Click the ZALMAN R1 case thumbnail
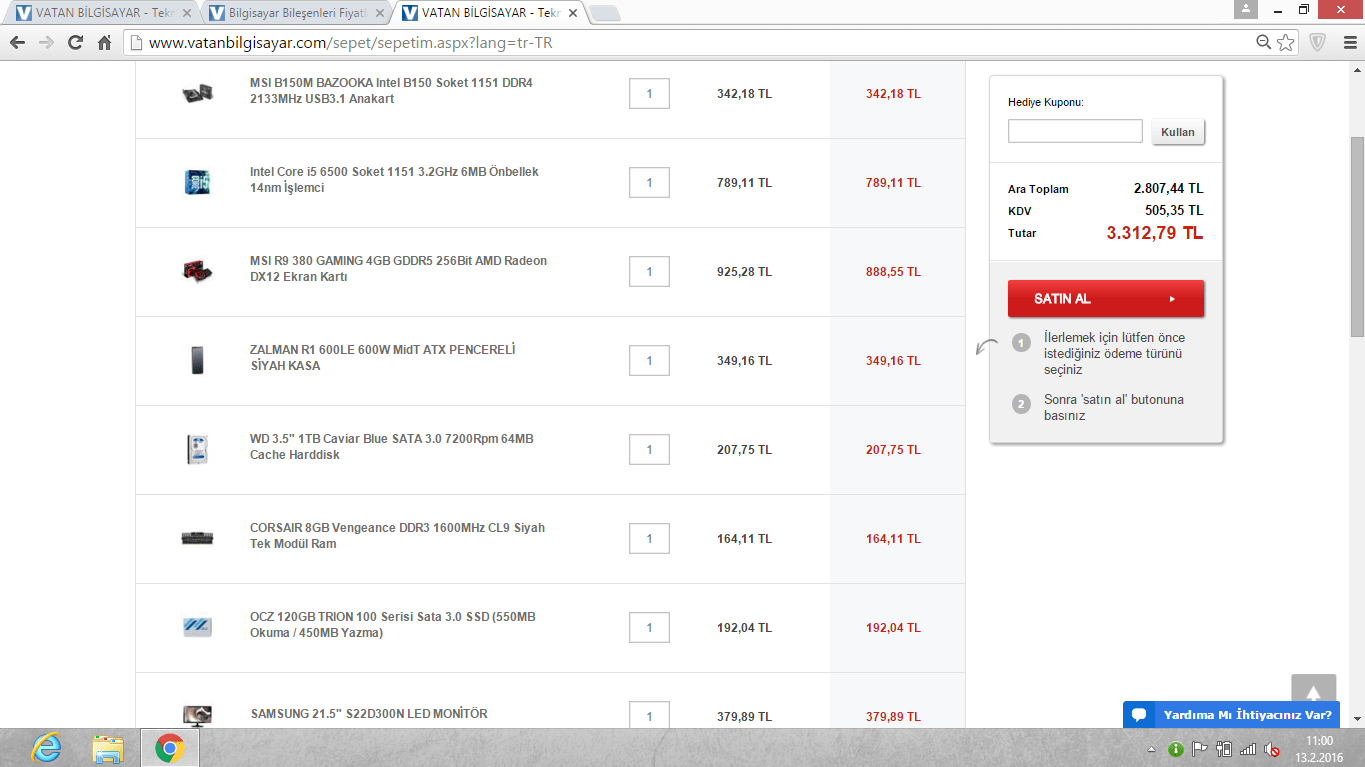This screenshot has height=767, width=1365. pyautogui.click(x=198, y=360)
